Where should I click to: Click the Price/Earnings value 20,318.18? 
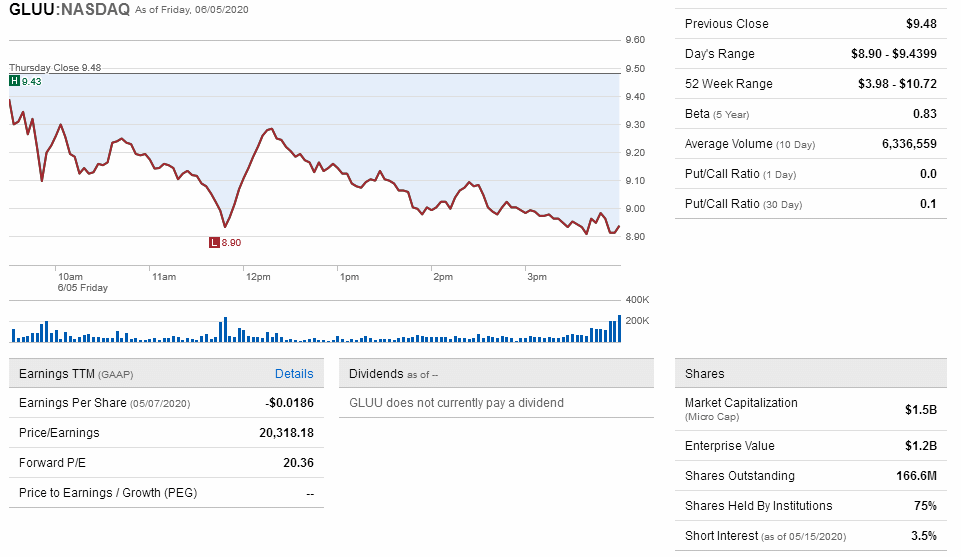[x=286, y=433]
